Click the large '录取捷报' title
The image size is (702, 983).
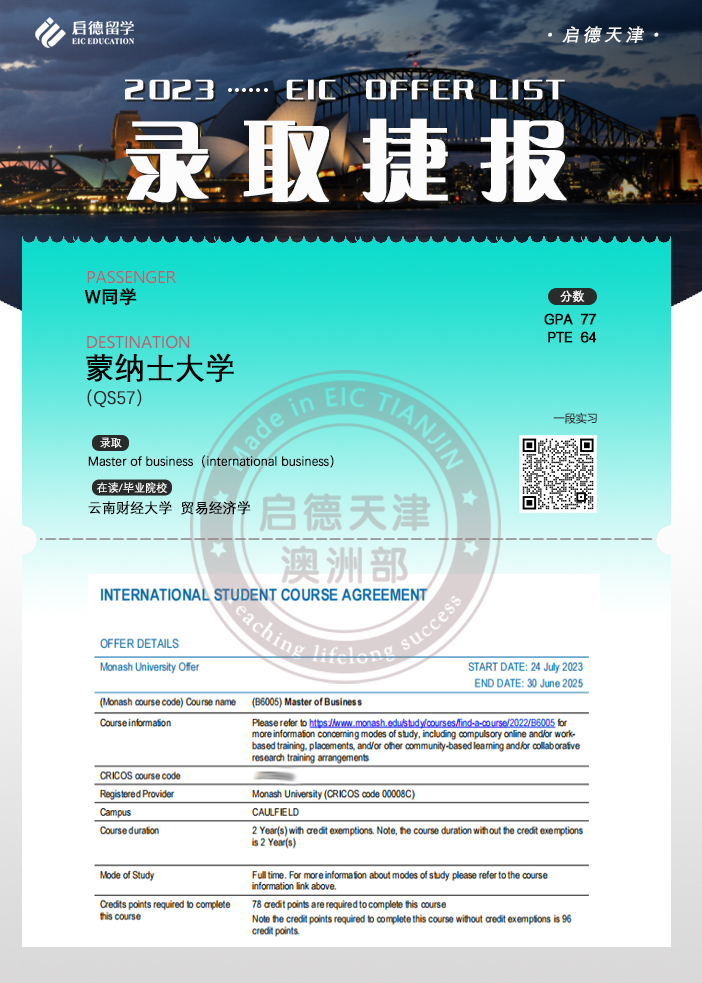point(348,160)
